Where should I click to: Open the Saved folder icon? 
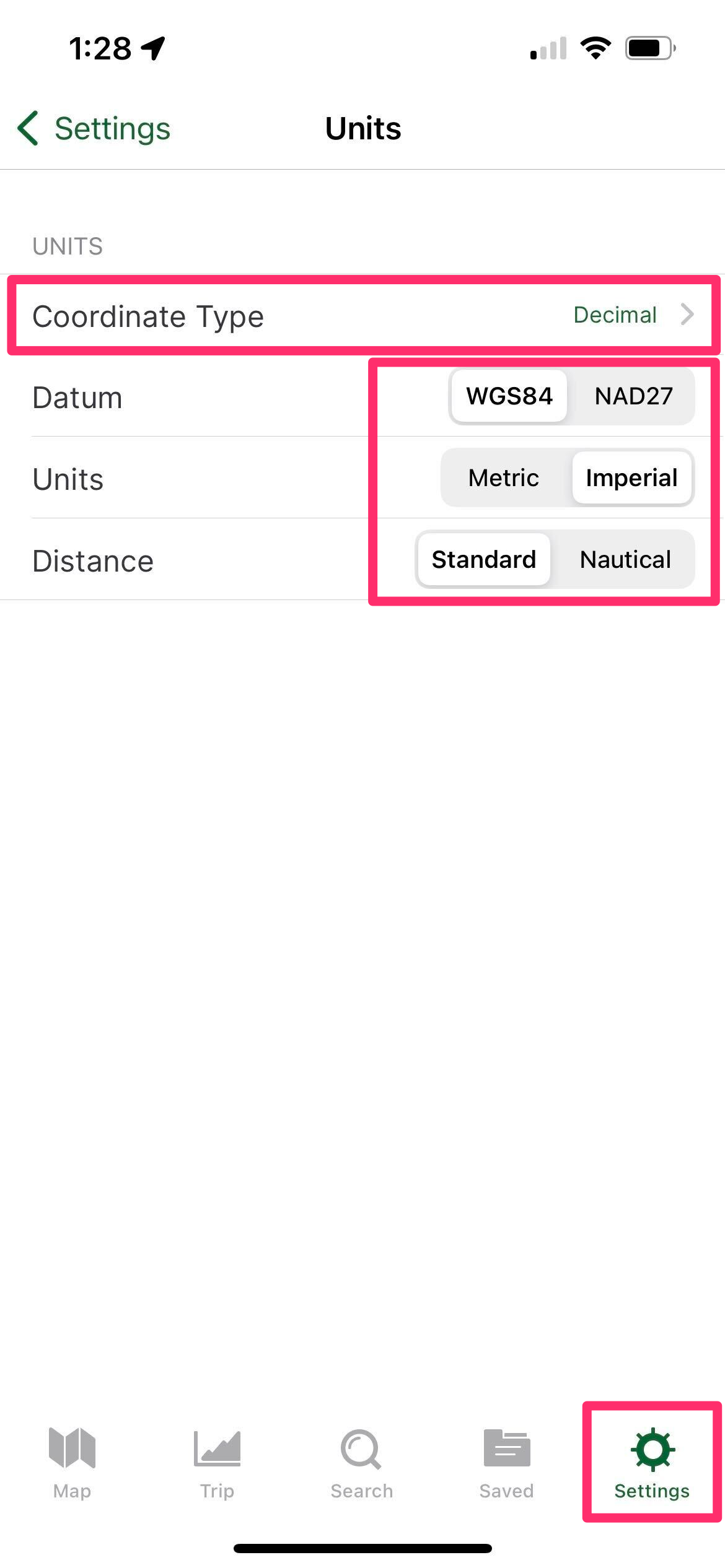507,1448
